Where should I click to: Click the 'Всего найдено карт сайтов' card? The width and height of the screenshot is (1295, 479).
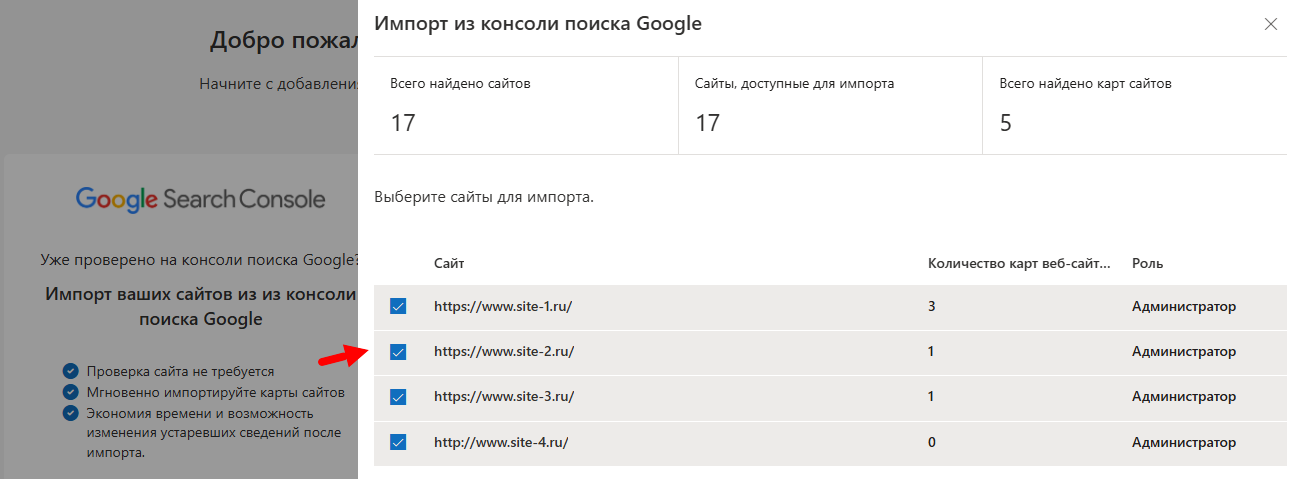pyautogui.click(x=1134, y=105)
